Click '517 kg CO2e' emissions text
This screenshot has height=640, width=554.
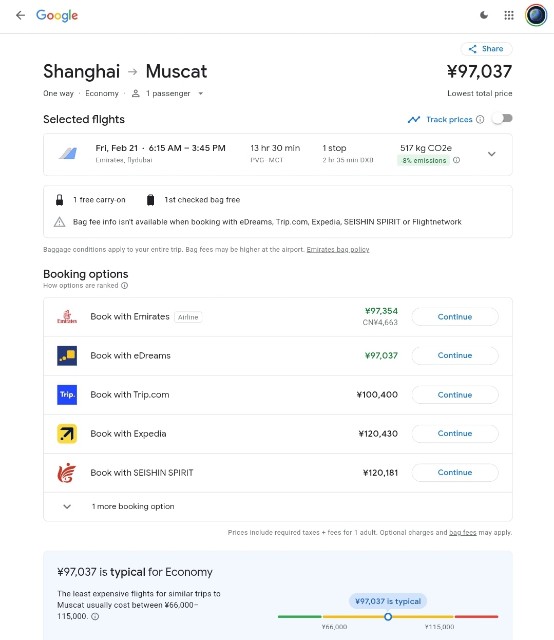(426, 148)
